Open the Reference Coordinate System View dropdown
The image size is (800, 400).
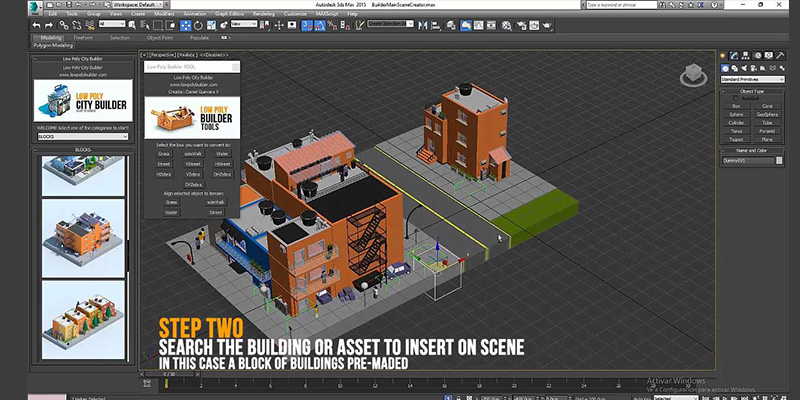click(x=244, y=23)
